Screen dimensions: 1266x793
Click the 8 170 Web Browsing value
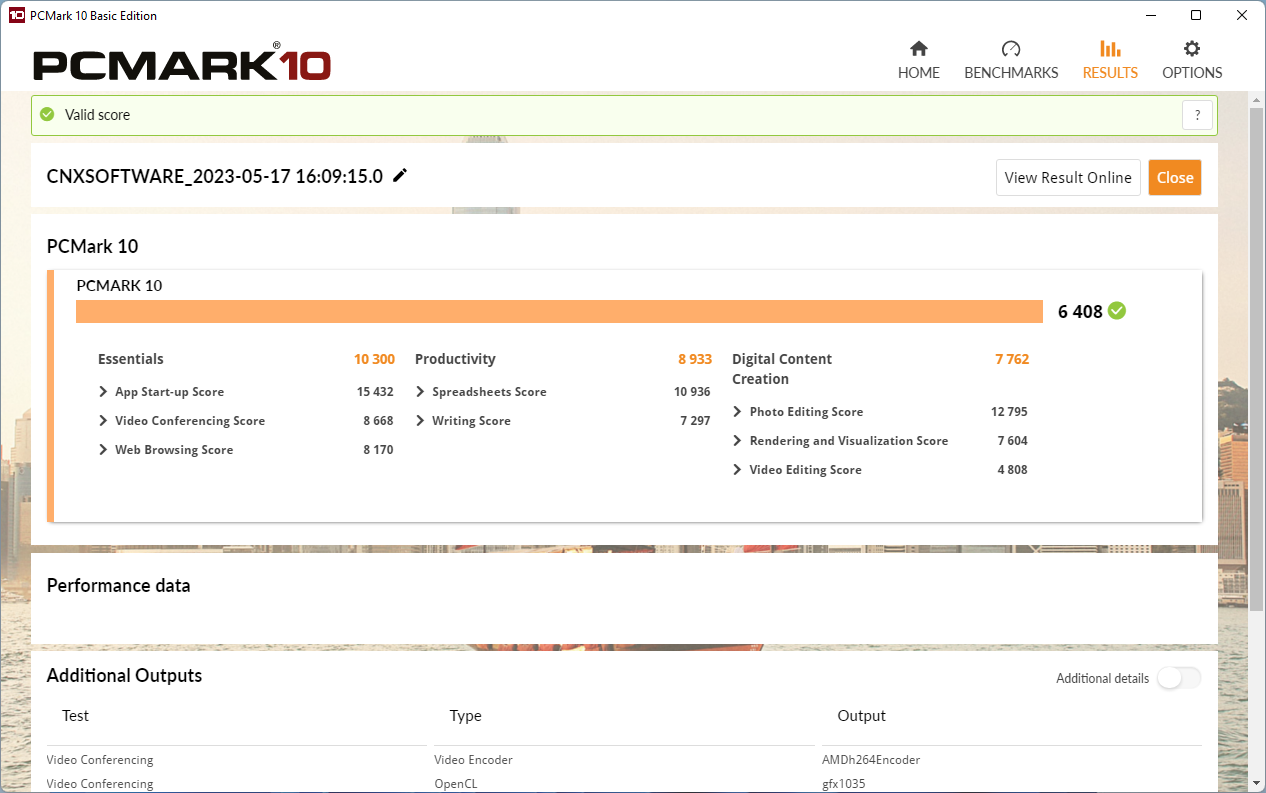point(378,450)
